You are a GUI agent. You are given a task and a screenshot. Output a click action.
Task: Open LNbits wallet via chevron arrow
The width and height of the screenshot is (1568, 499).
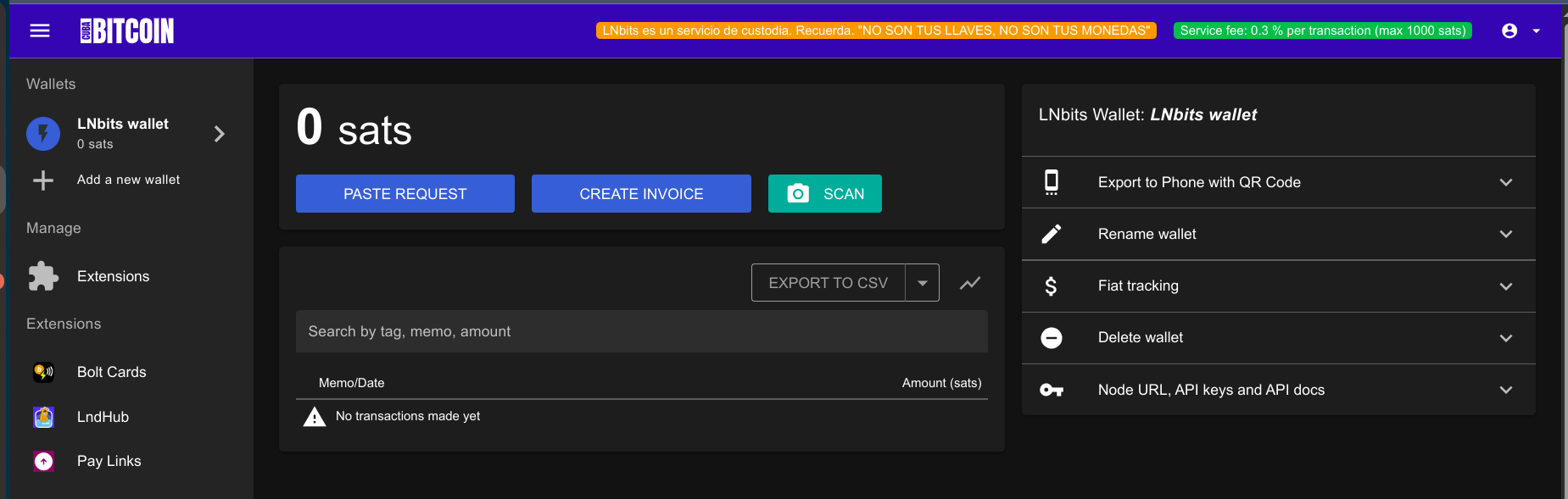coord(220,133)
